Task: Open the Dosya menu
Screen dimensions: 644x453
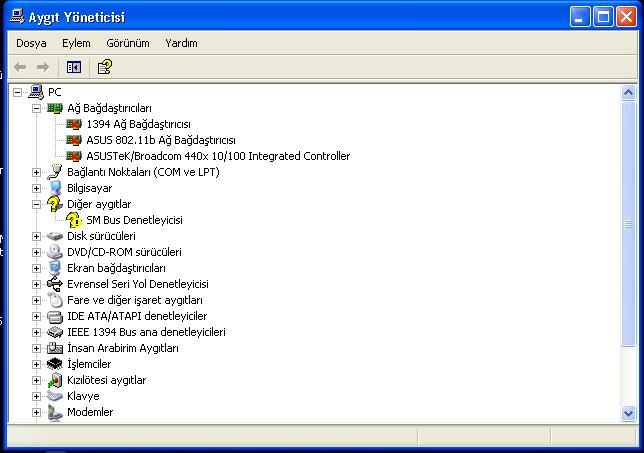Action: [31, 43]
